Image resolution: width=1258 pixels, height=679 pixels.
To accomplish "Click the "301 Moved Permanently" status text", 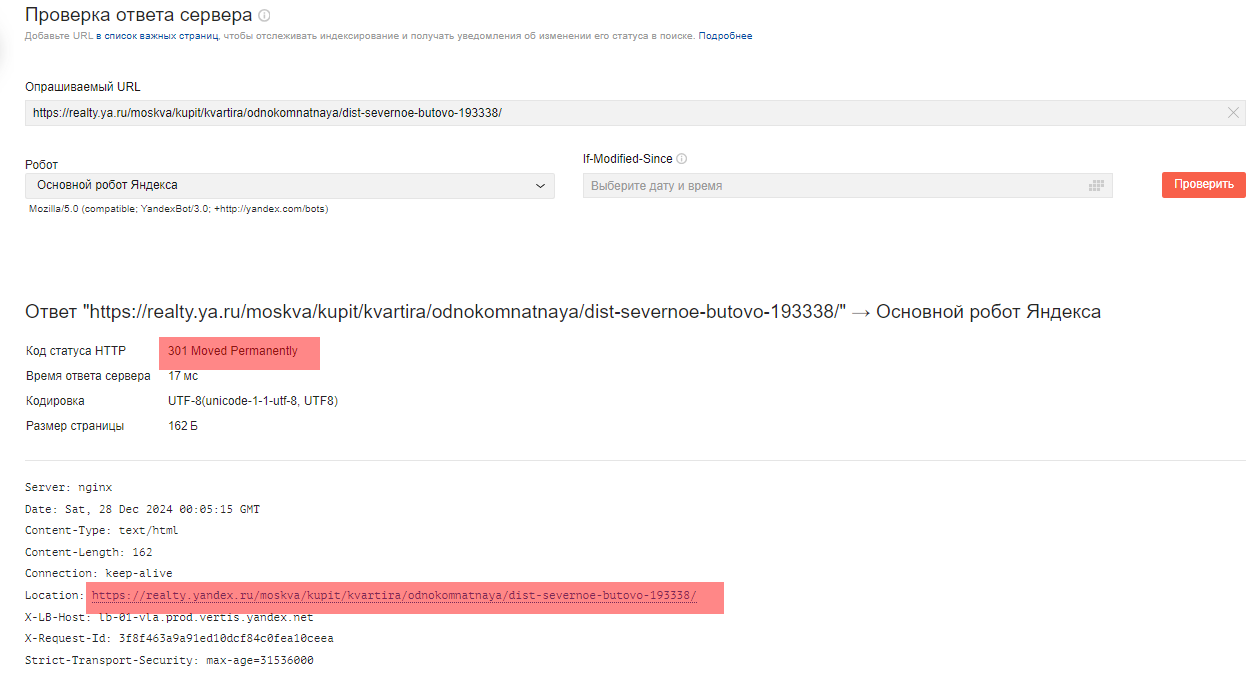I will 233,351.
